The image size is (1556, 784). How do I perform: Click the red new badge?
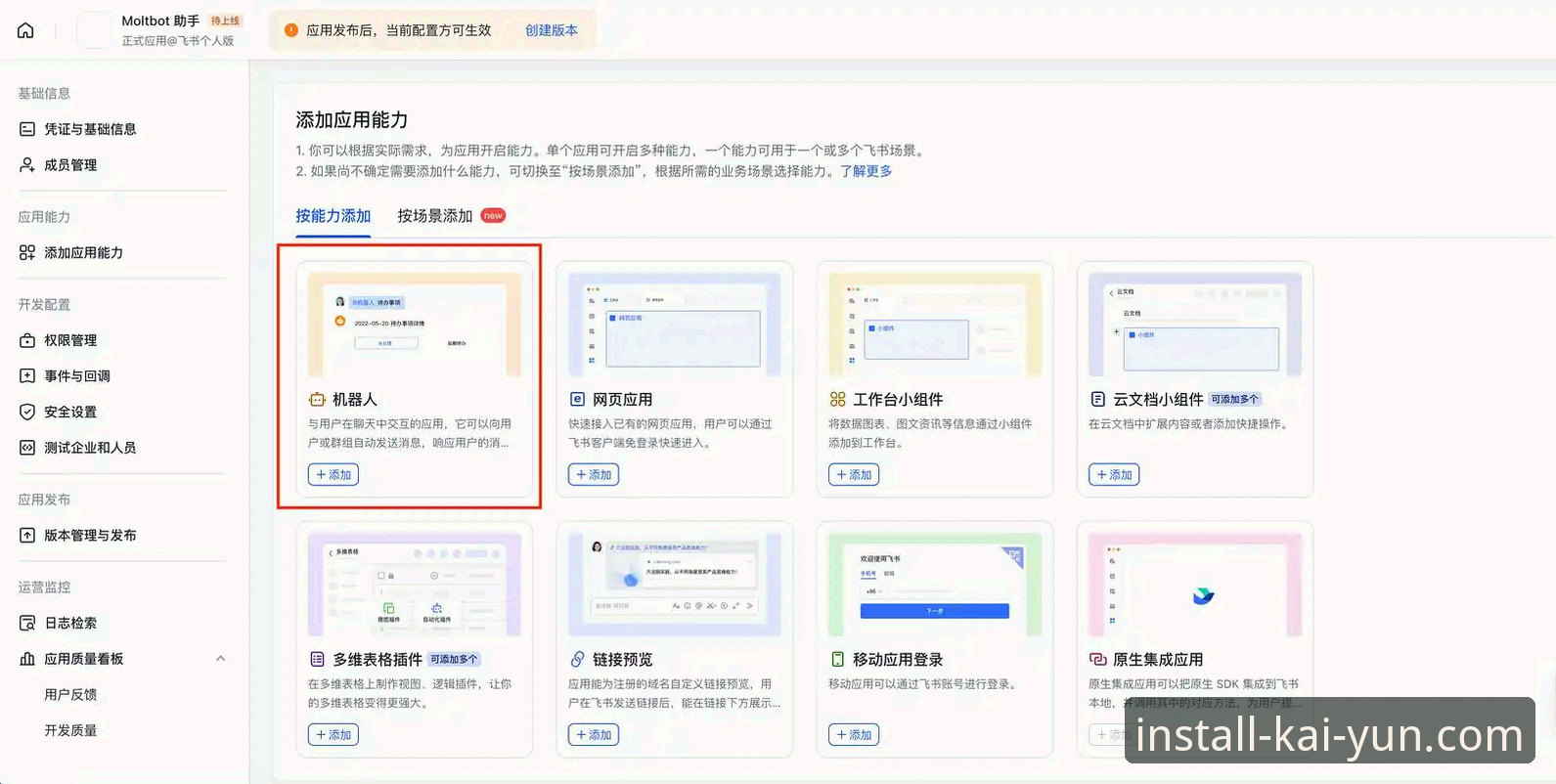click(x=494, y=216)
